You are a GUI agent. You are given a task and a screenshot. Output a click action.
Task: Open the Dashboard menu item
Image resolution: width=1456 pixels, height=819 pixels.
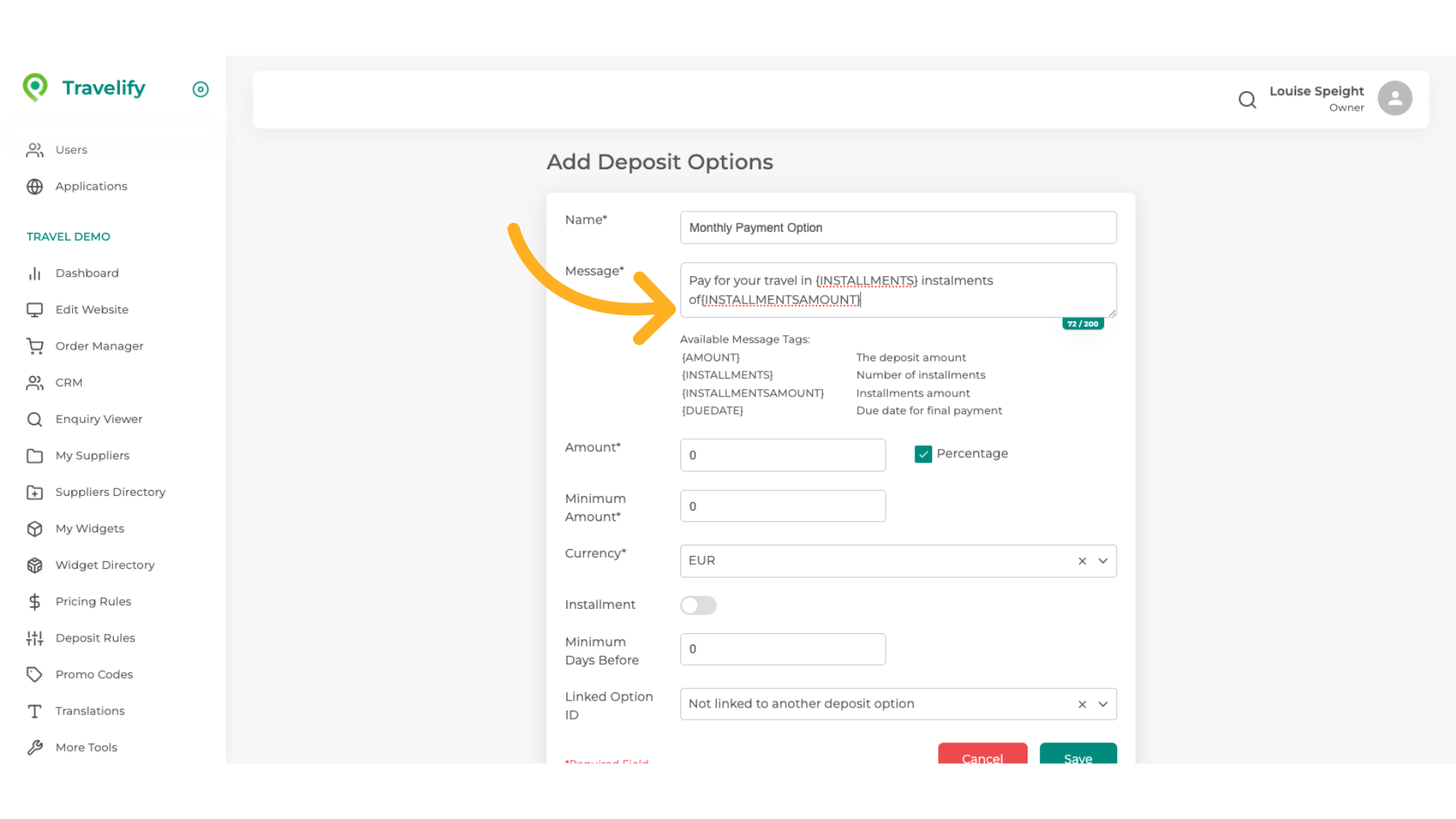86,273
